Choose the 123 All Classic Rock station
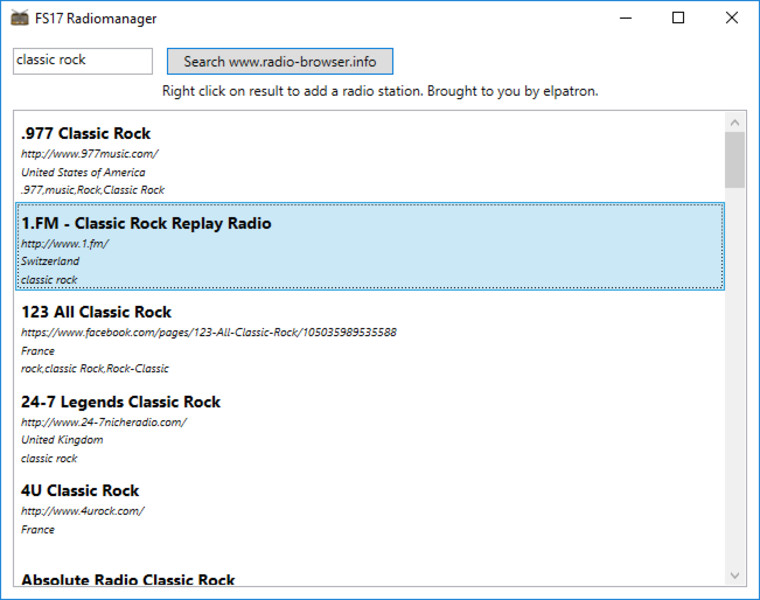 tap(96, 313)
